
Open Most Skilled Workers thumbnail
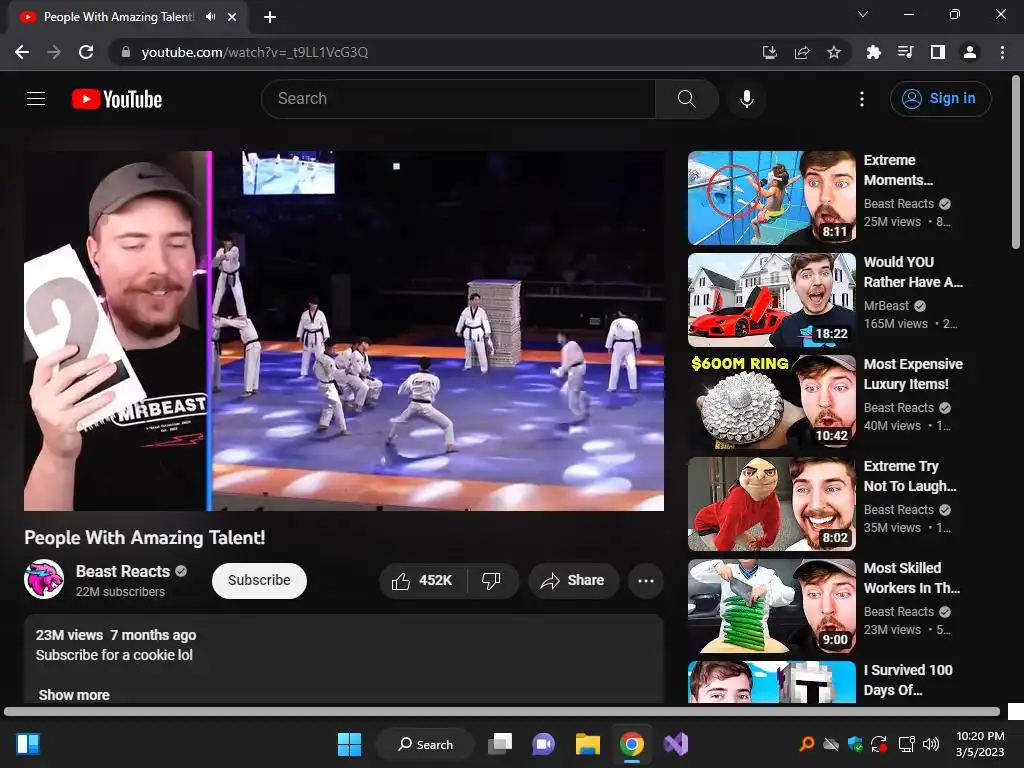coord(772,605)
